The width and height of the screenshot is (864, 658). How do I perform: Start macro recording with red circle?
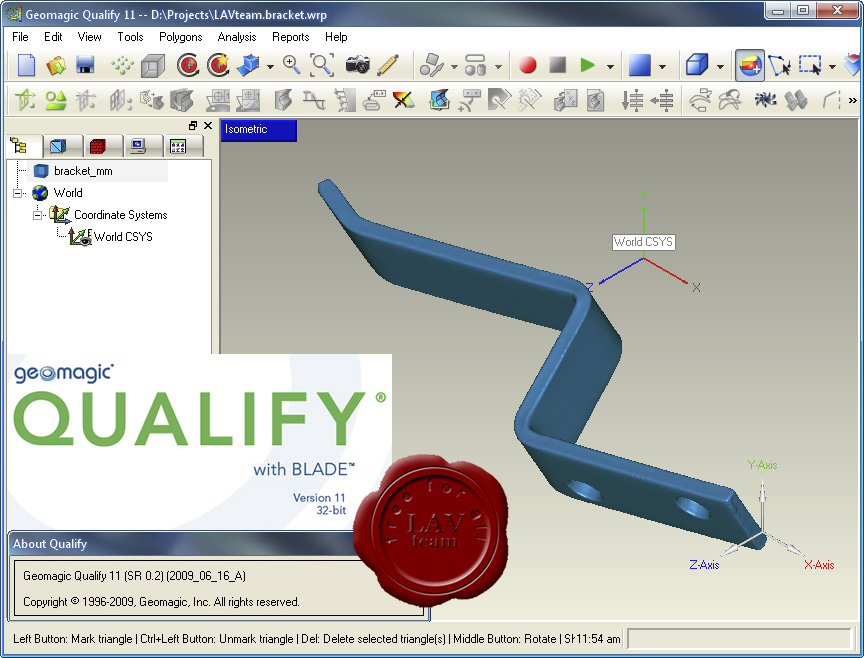527,65
